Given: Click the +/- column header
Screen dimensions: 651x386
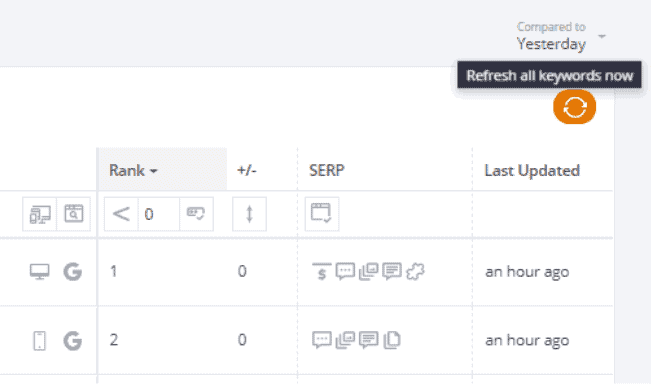Looking at the screenshot, I should (247, 170).
